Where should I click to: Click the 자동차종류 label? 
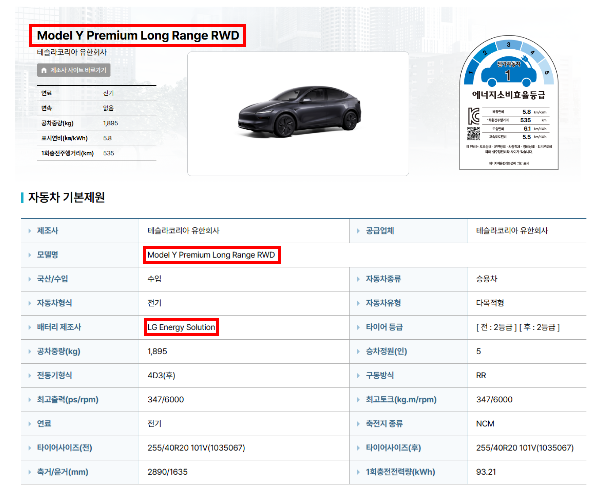(383, 279)
